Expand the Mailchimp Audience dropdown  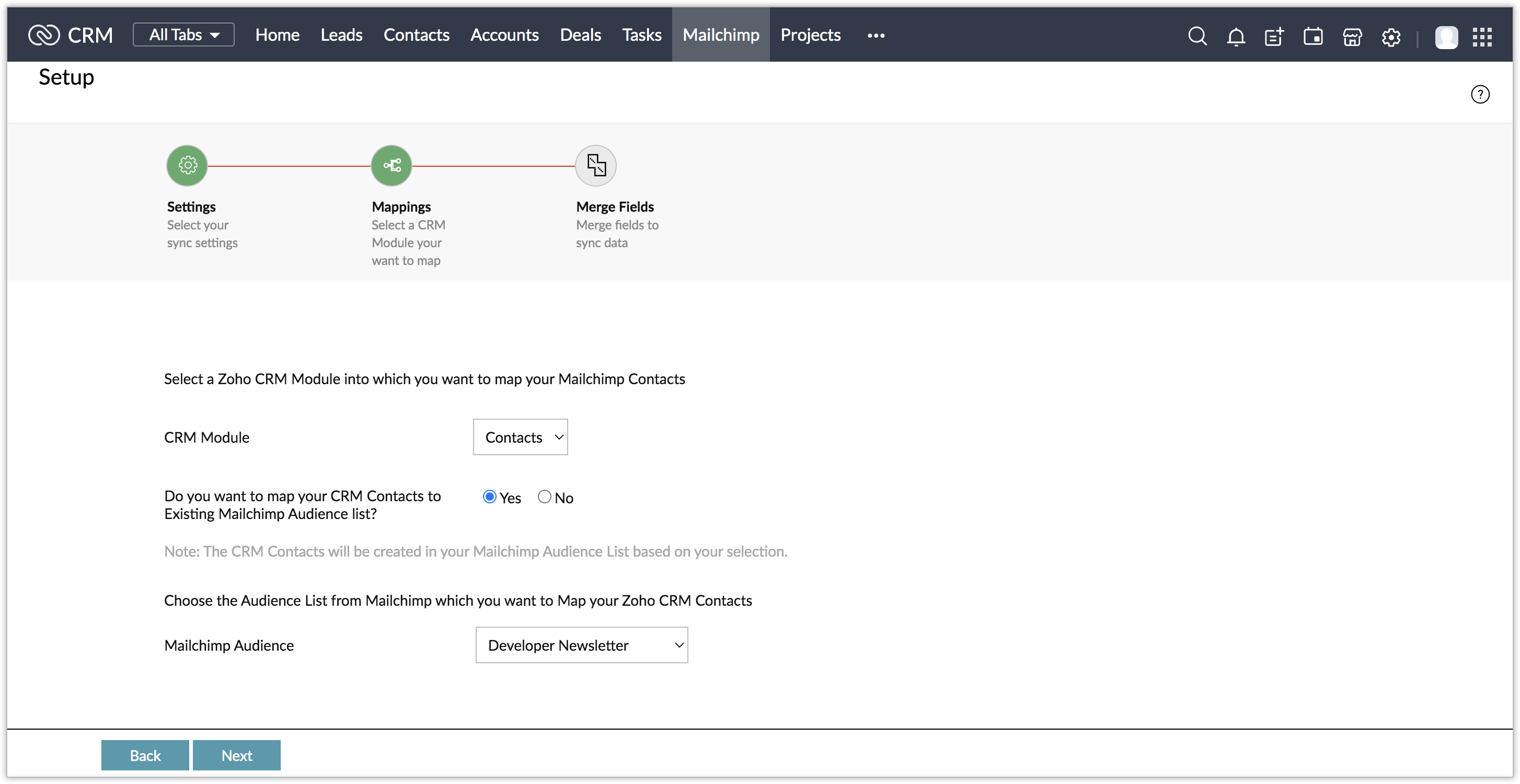[x=581, y=645]
